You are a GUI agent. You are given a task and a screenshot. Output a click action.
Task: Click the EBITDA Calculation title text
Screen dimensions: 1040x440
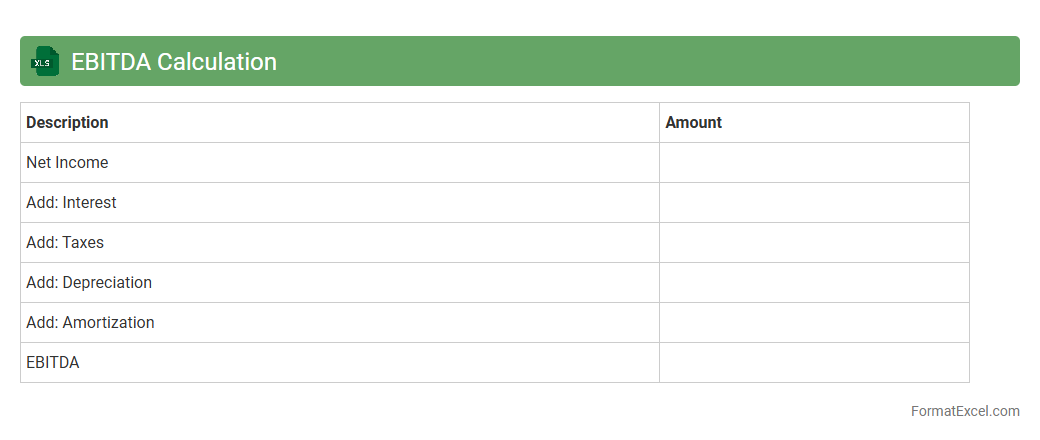(174, 62)
